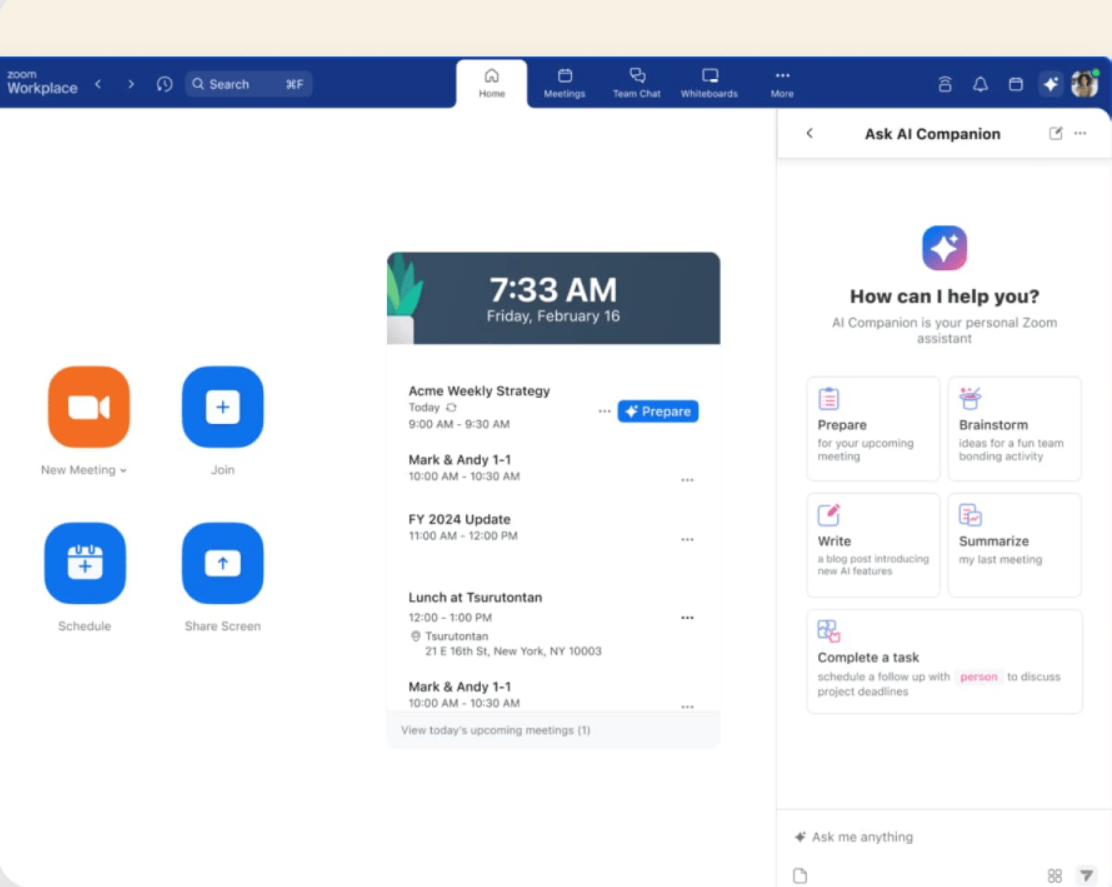
Task: Click the pink person placeholder in Complete a task
Action: pos(978,677)
